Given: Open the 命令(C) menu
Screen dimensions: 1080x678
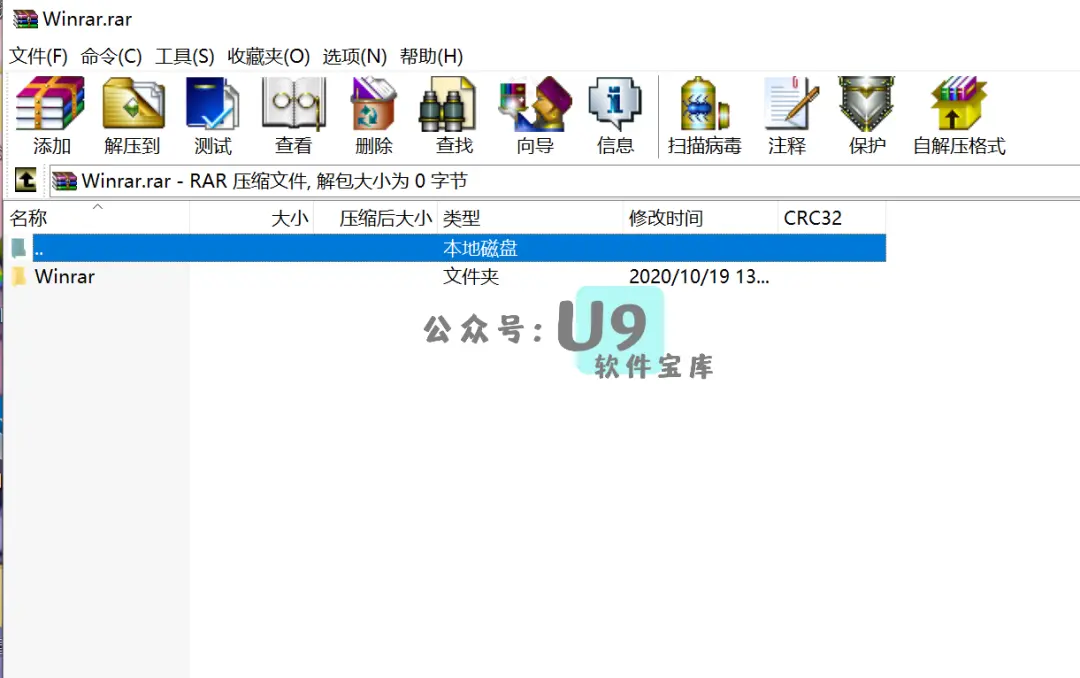Looking at the screenshot, I should click(111, 56).
